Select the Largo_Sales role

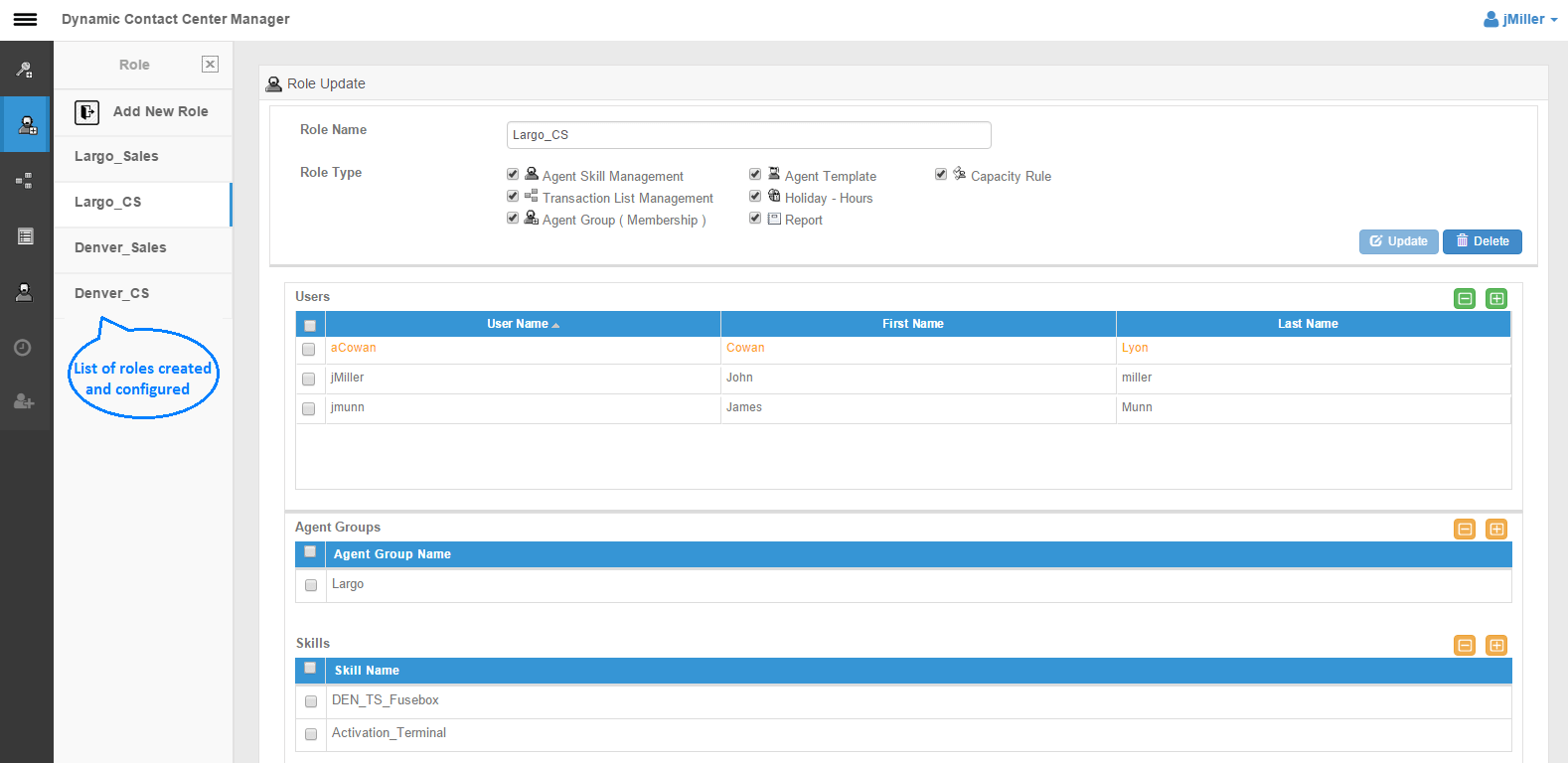[x=143, y=157]
